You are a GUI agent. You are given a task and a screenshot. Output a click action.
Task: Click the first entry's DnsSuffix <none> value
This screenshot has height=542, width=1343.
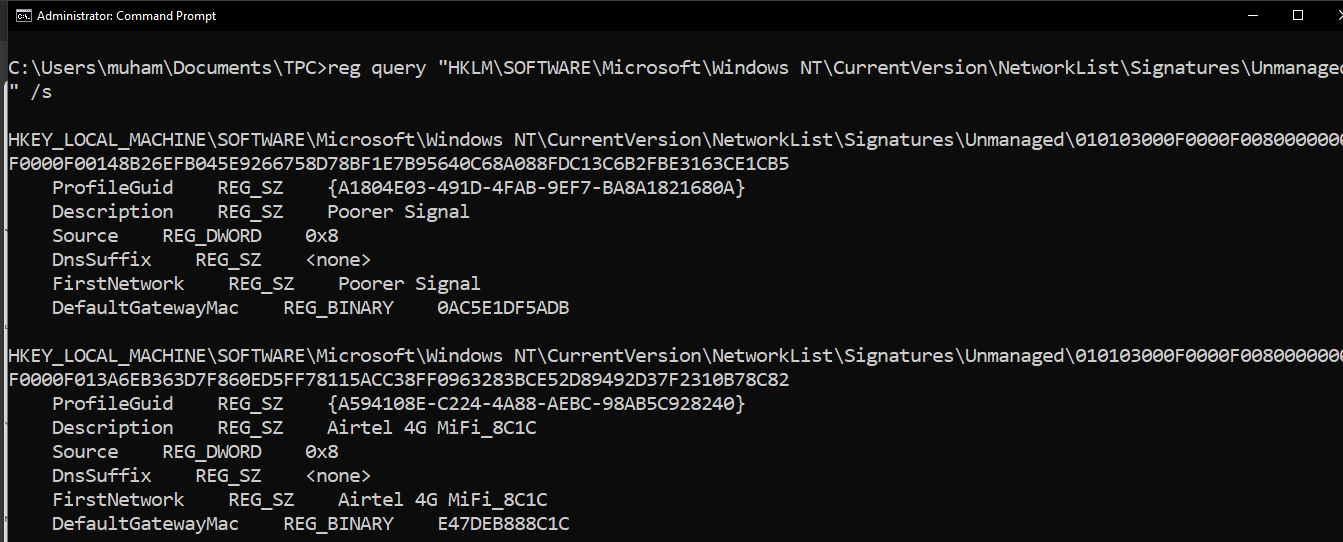pyautogui.click(x=338, y=260)
